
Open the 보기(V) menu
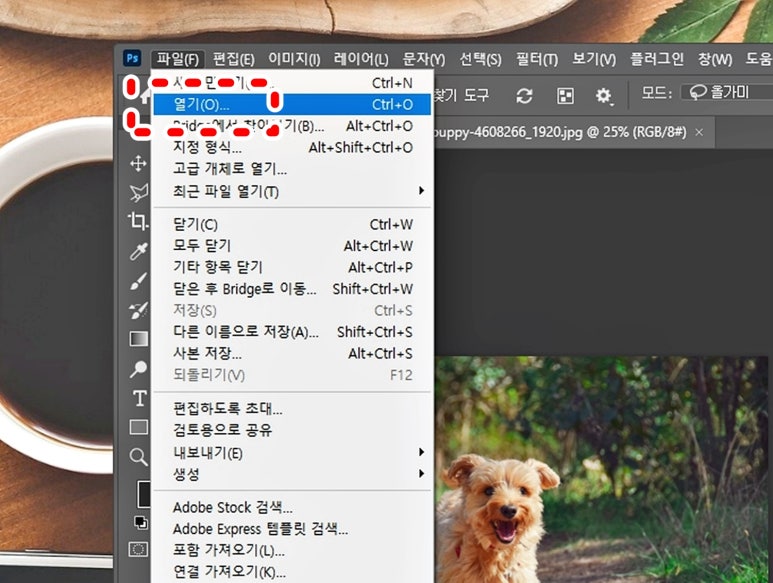click(594, 59)
